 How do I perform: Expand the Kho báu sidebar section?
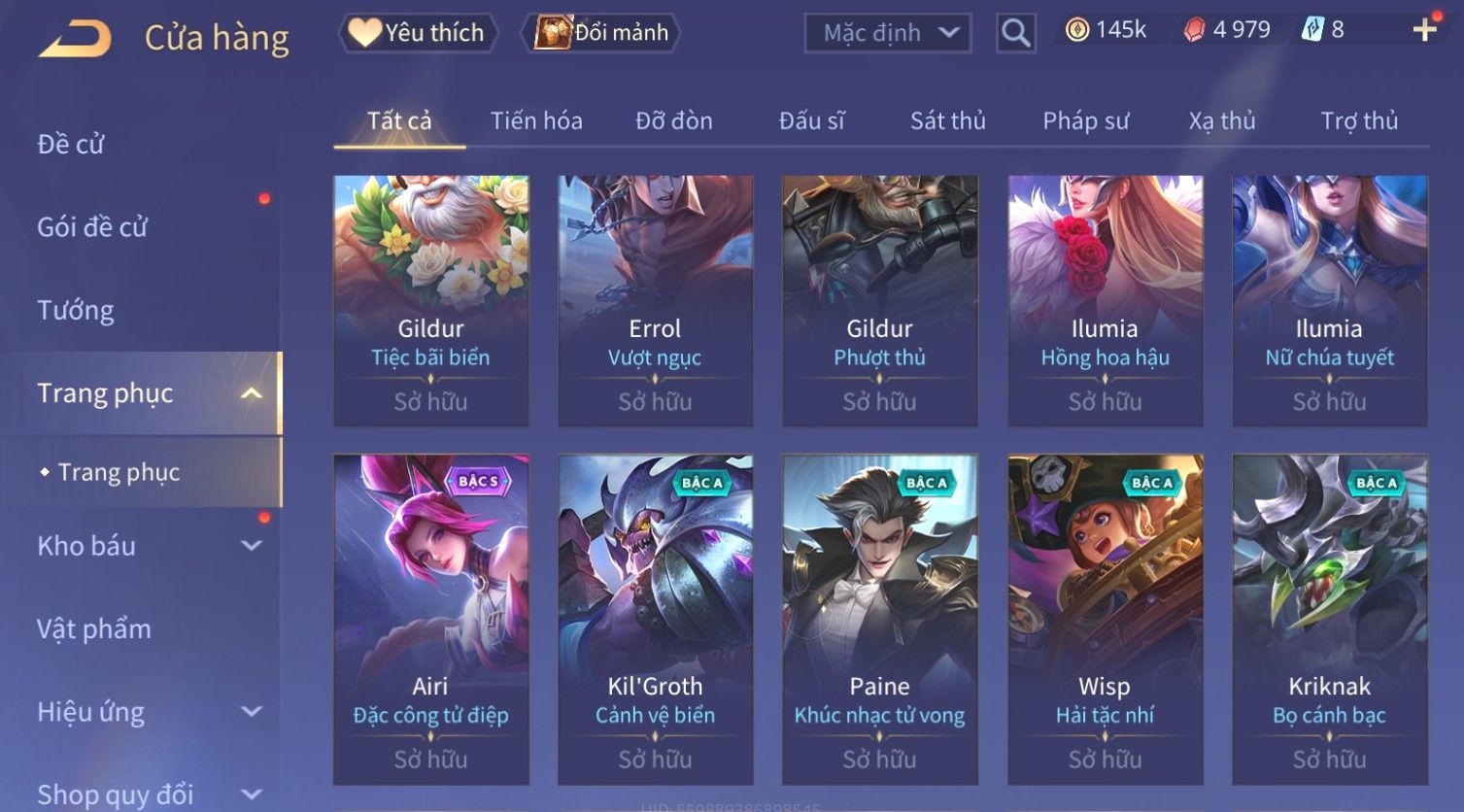[x=251, y=546]
